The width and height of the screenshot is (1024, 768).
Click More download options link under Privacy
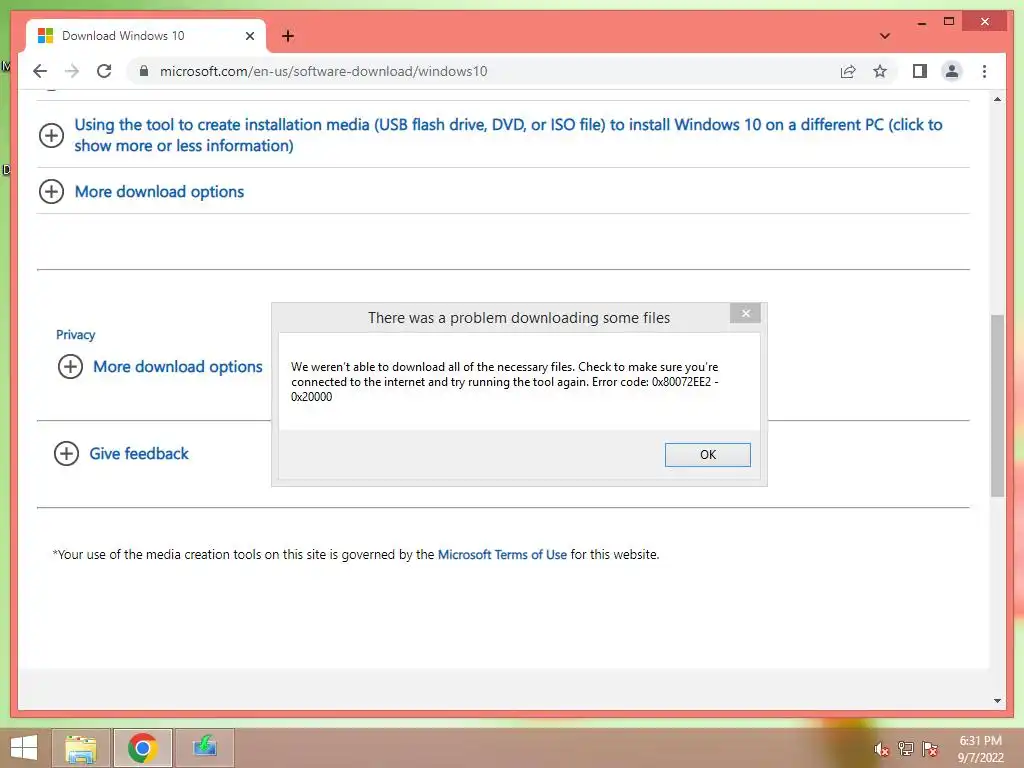click(x=178, y=366)
